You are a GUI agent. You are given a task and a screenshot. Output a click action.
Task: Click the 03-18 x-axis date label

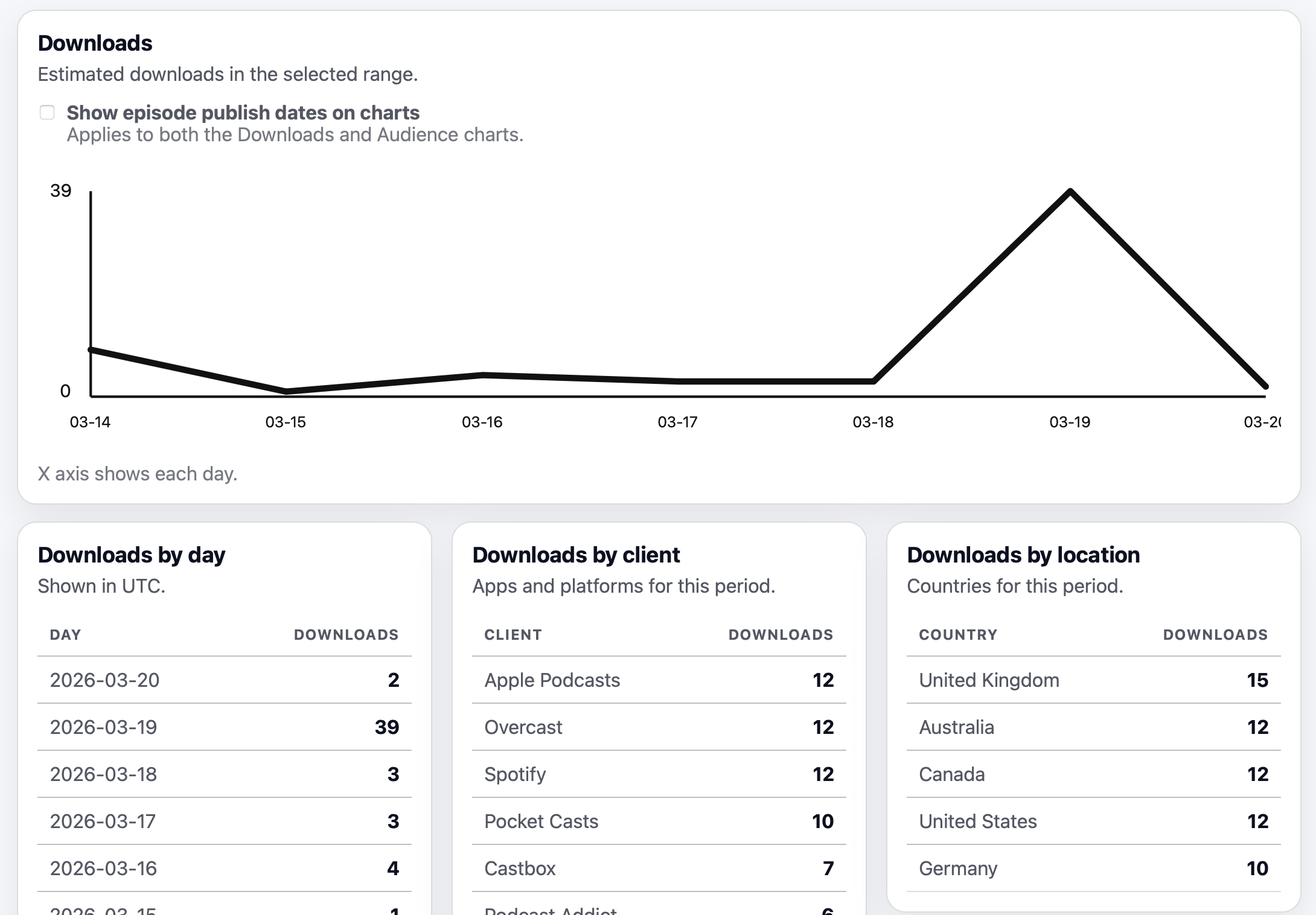coord(872,422)
